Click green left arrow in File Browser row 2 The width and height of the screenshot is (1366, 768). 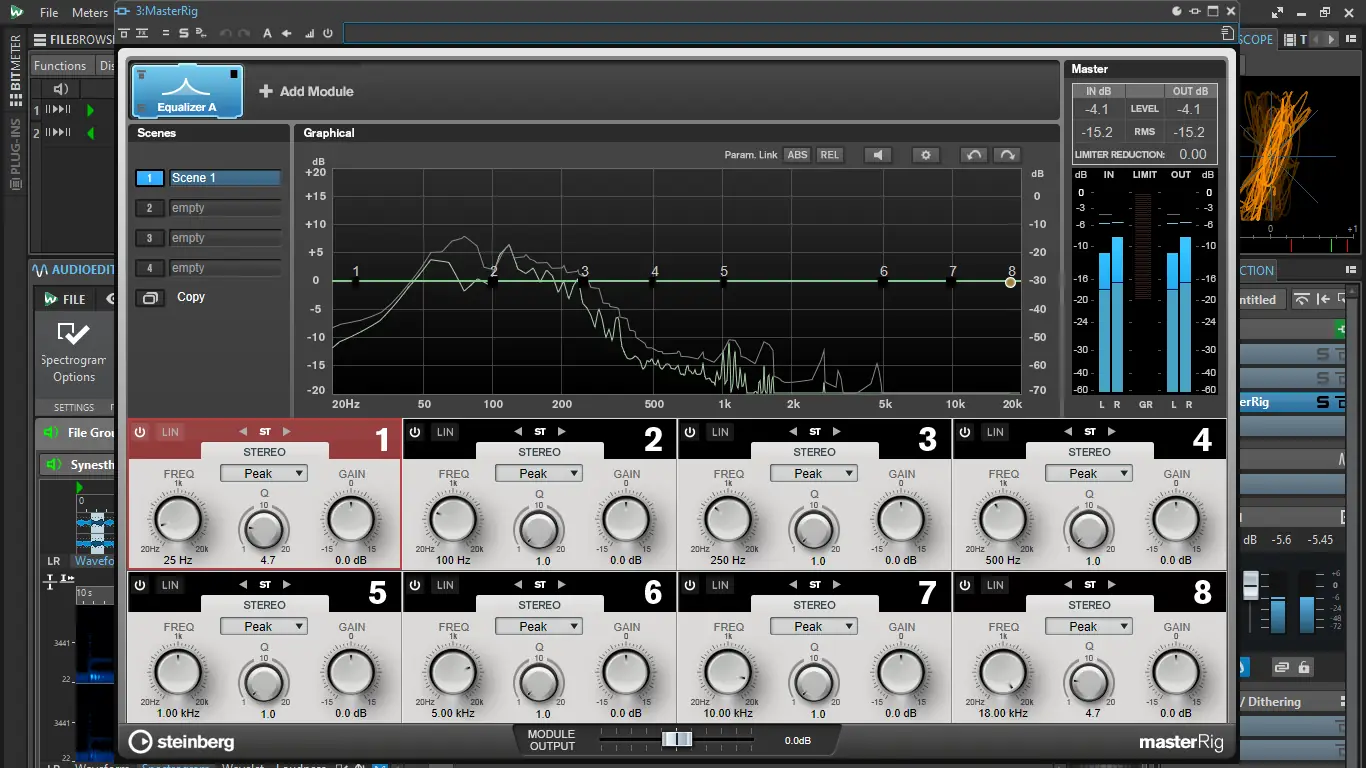pyautogui.click(x=90, y=133)
